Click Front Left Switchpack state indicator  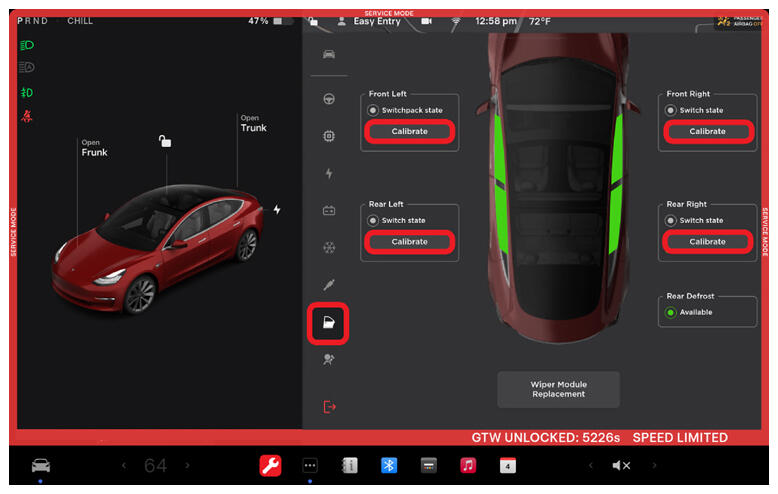(373, 110)
